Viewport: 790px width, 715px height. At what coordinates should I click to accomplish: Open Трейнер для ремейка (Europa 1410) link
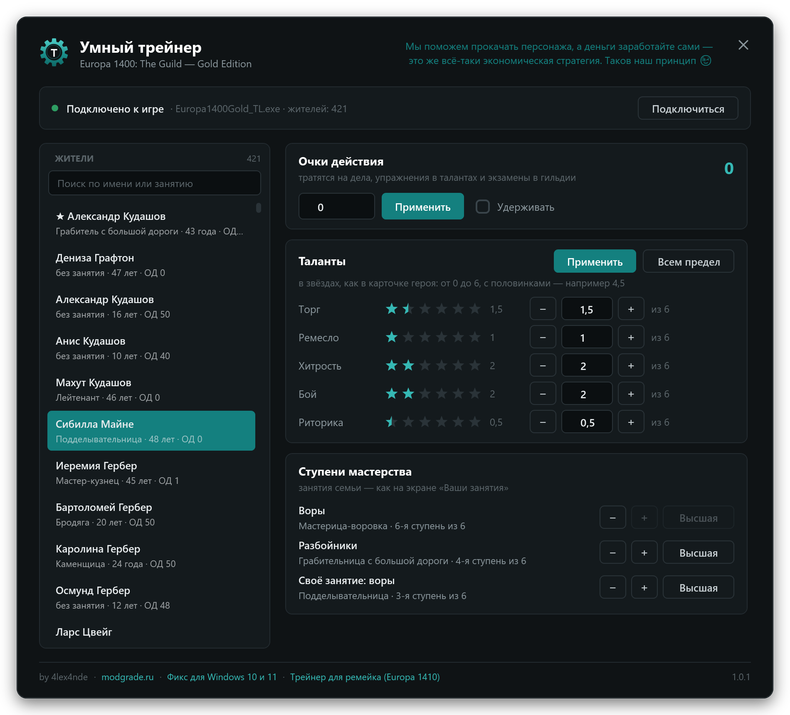tap(365, 677)
